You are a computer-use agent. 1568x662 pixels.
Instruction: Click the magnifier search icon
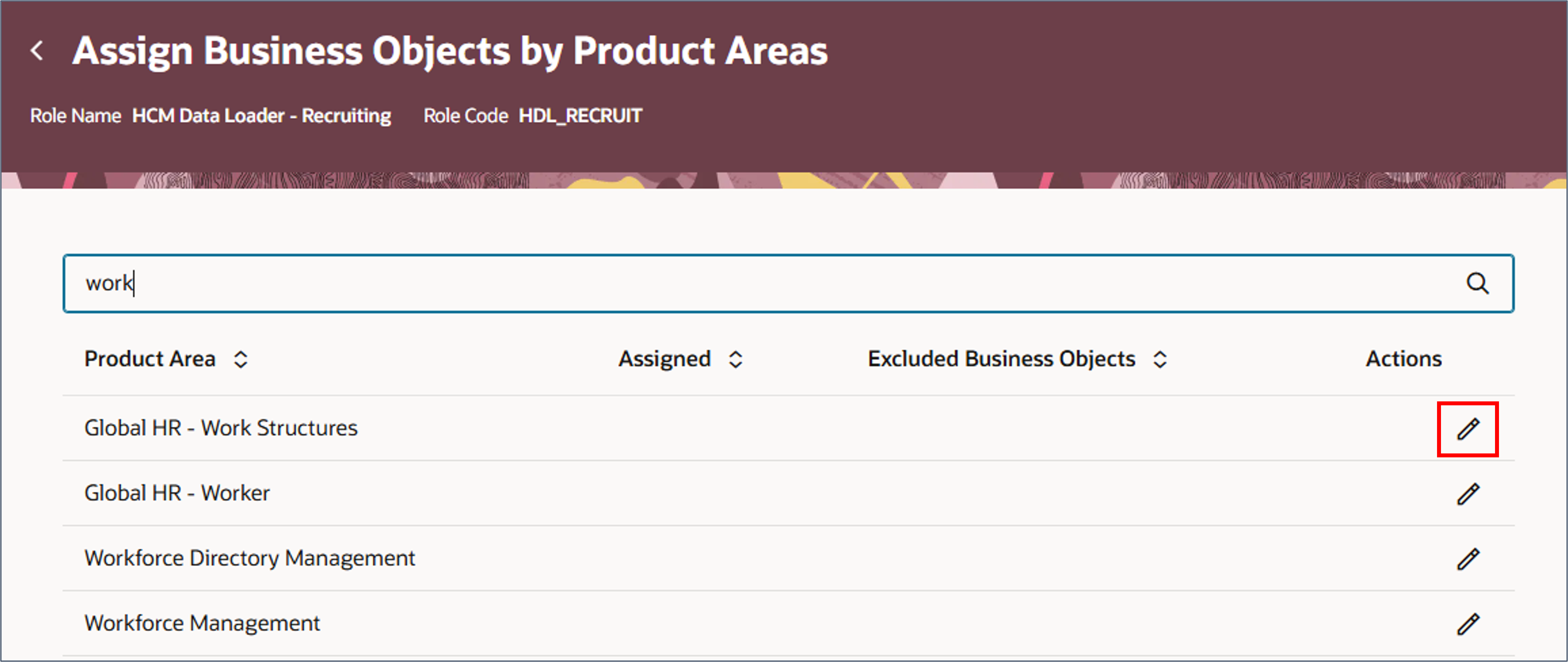tap(1477, 283)
